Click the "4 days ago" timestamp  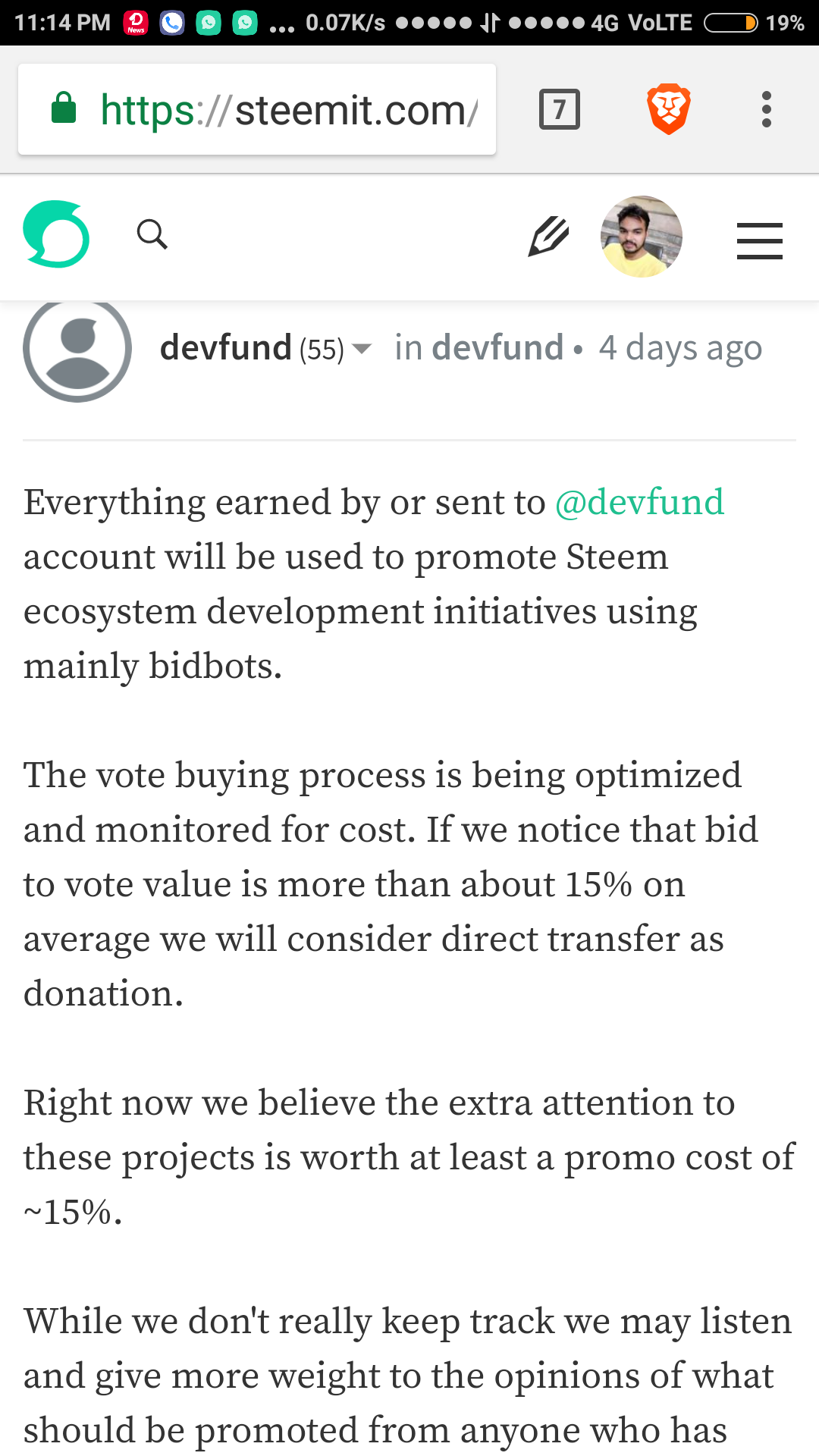click(x=680, y=348)
